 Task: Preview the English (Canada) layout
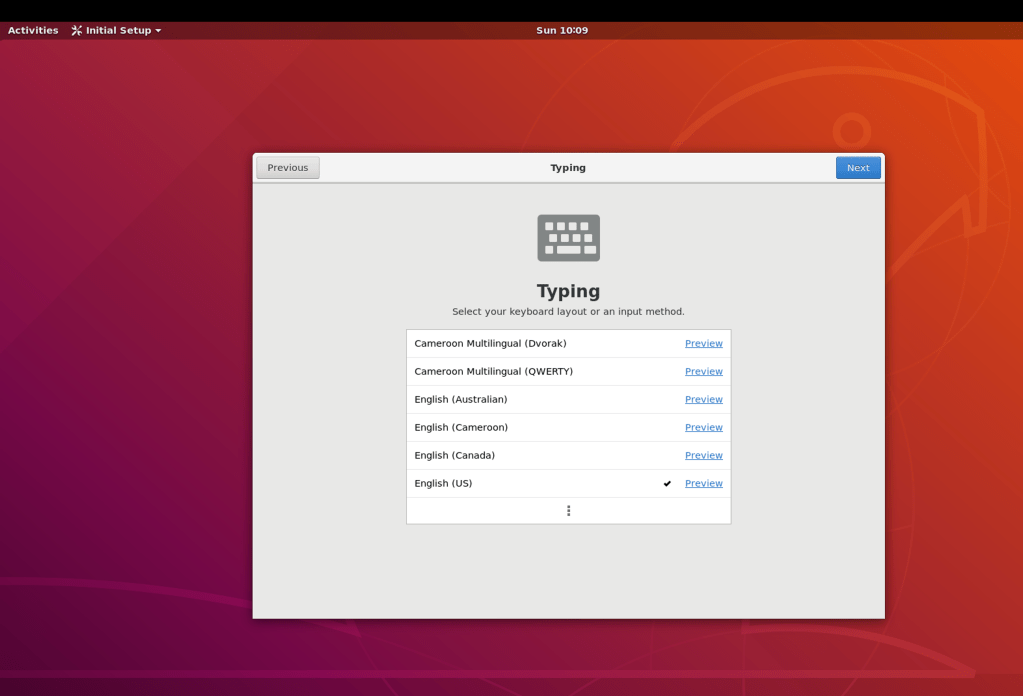703,456
